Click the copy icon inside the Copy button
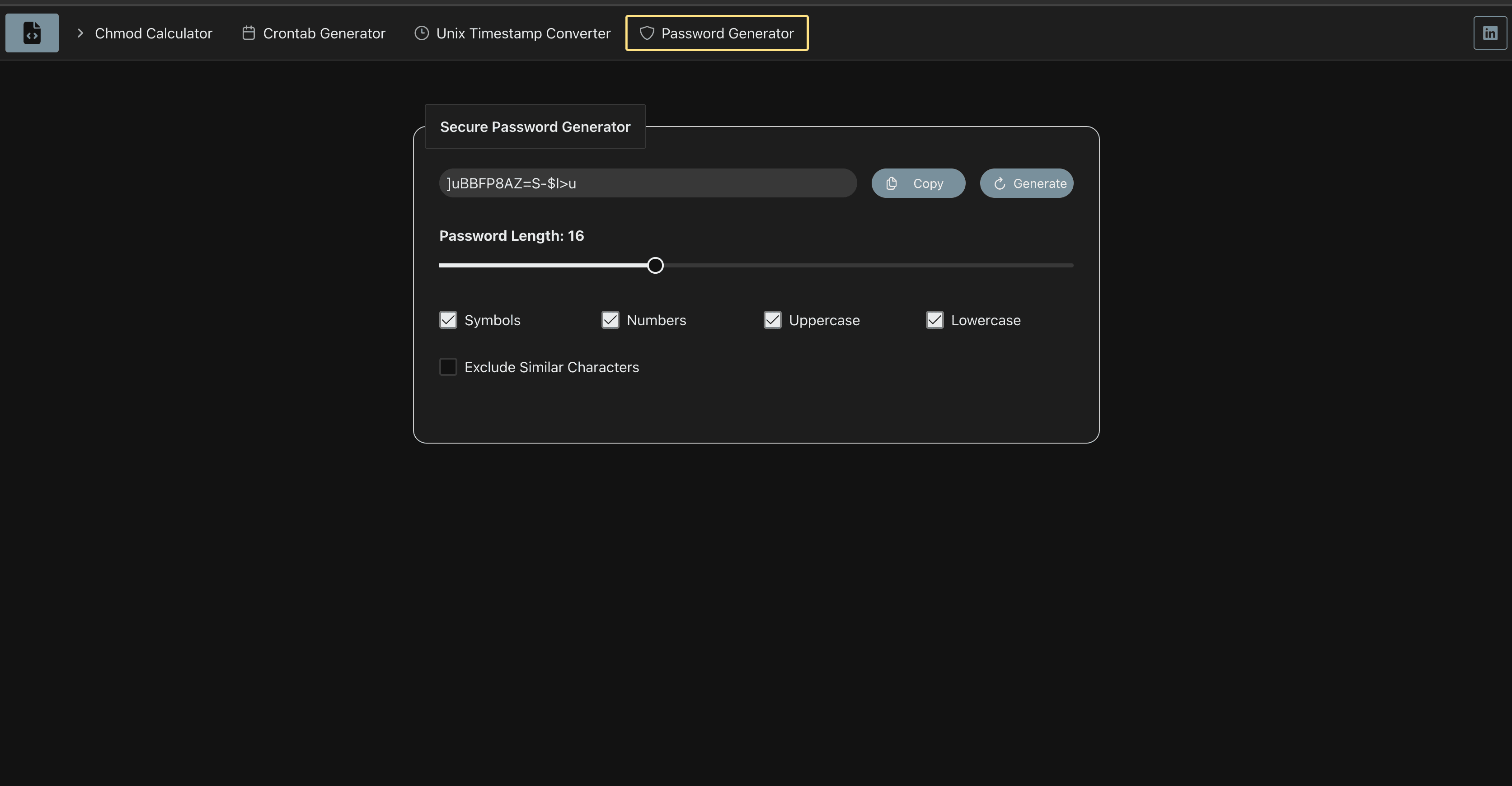 click(x=892, y=183)
